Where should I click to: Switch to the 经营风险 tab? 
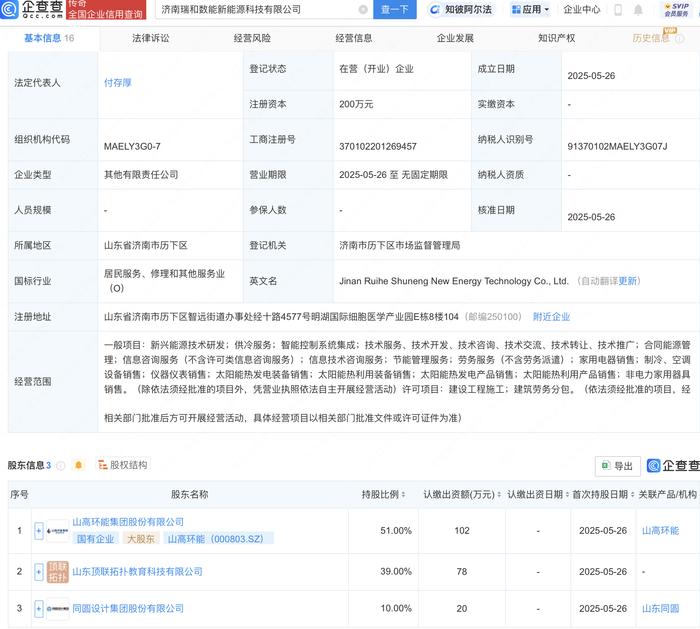[x=252, y=38]
